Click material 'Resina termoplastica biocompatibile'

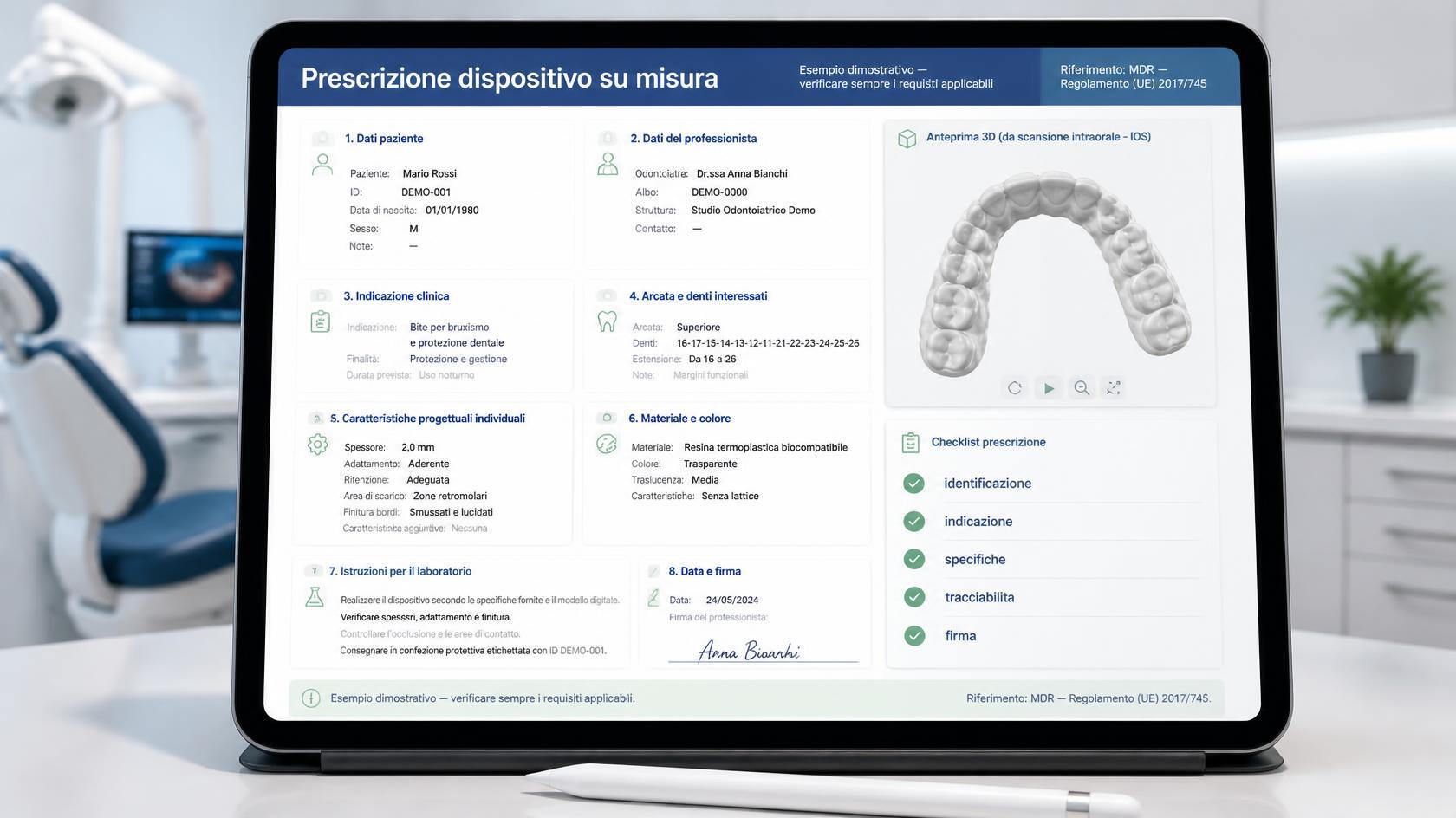(x=766, y=448)
